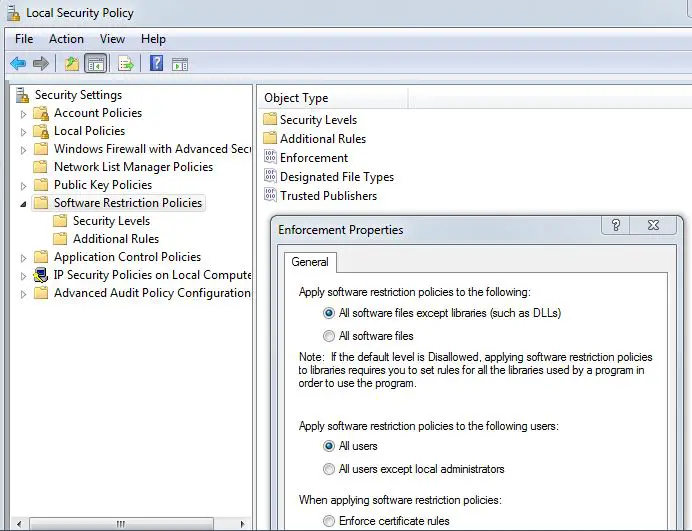Click the Application Control Policies folder icon

pyautogui.click(x=41, y=256)
